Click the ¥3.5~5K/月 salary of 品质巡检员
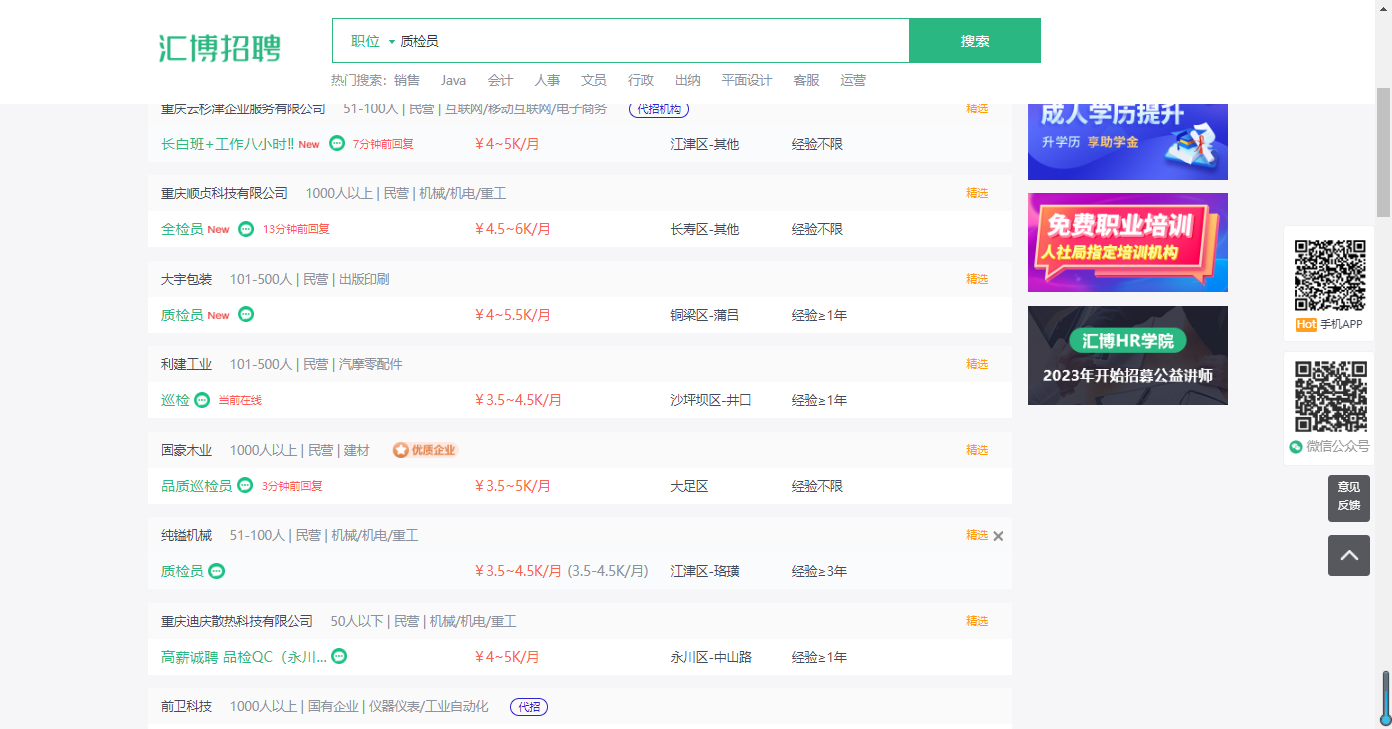Viewport: 1392px width, 729px height. (513, 486)
